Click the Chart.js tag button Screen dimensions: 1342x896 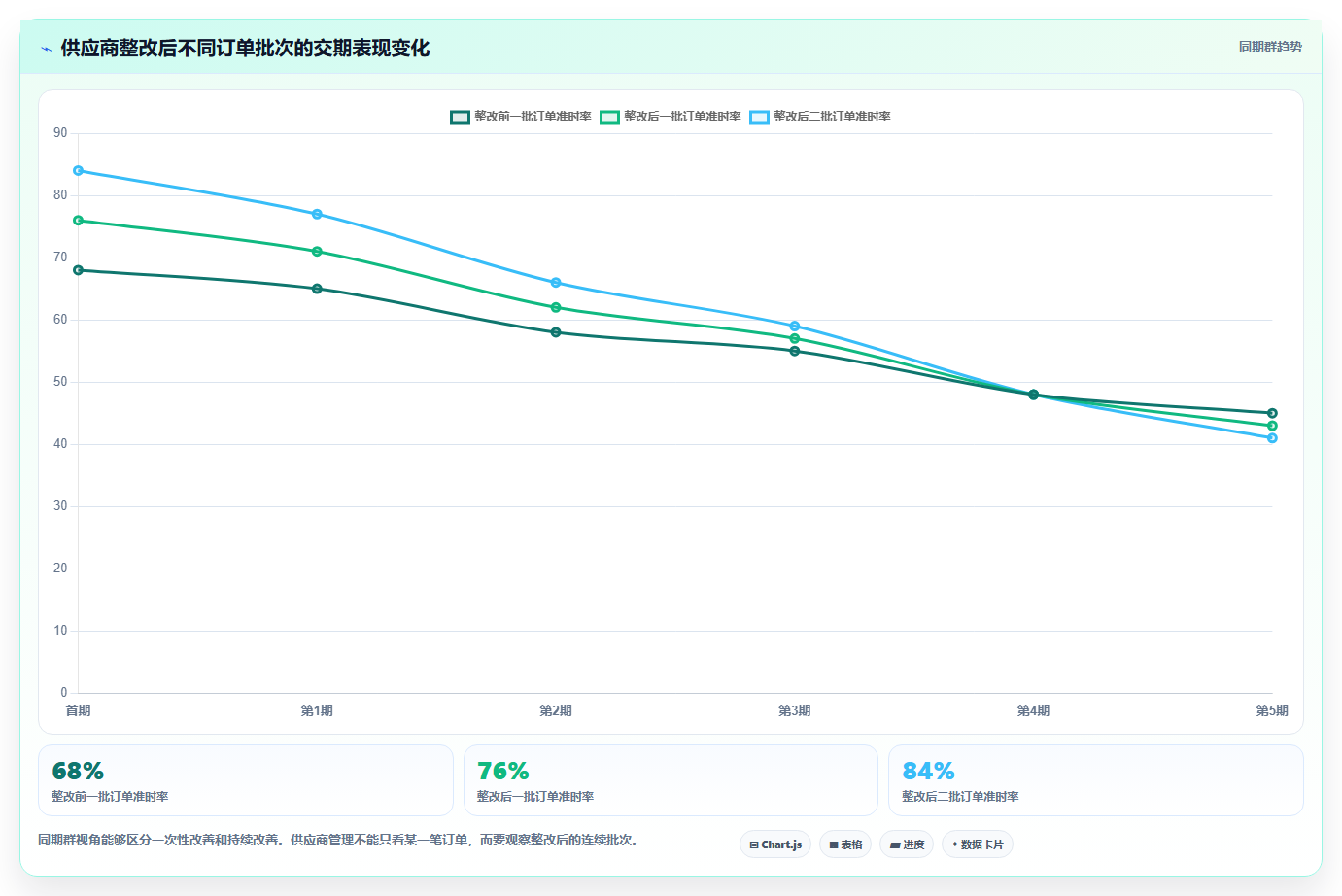pos(775,844)
